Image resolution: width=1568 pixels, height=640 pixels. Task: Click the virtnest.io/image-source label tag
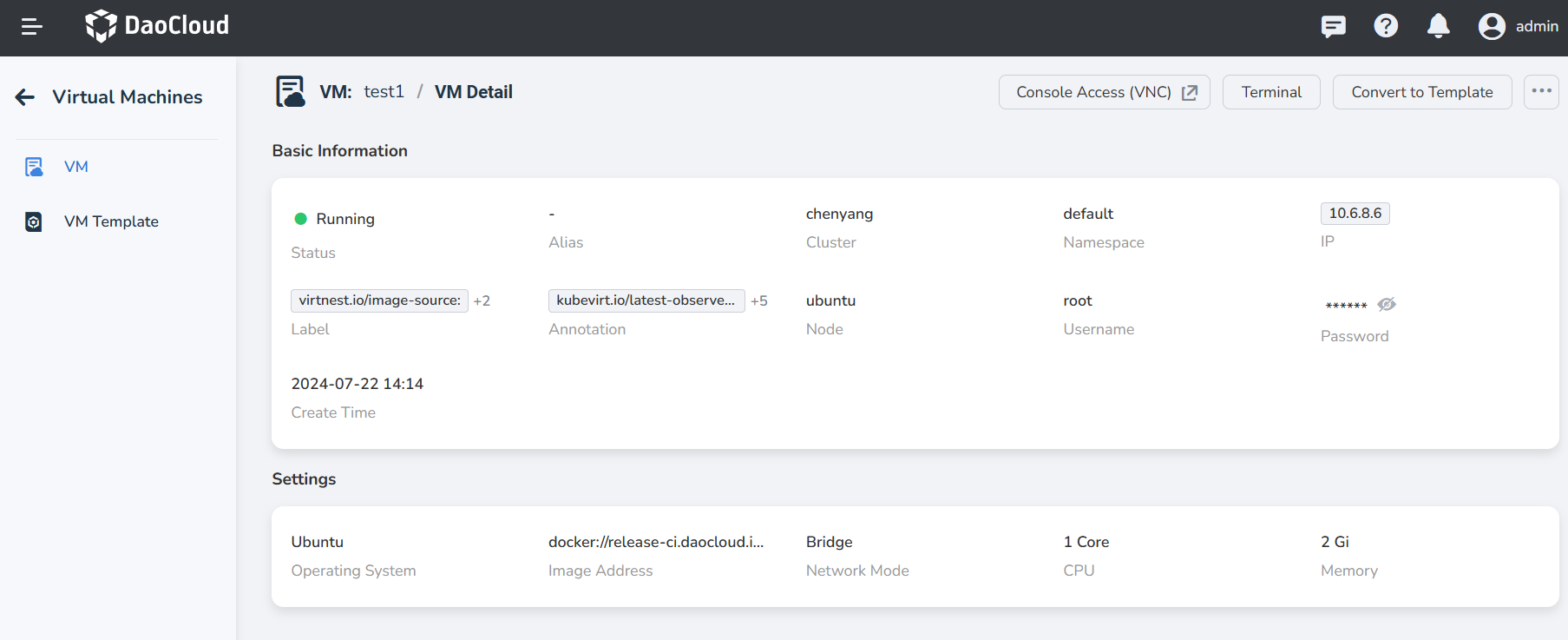[379, 300]
